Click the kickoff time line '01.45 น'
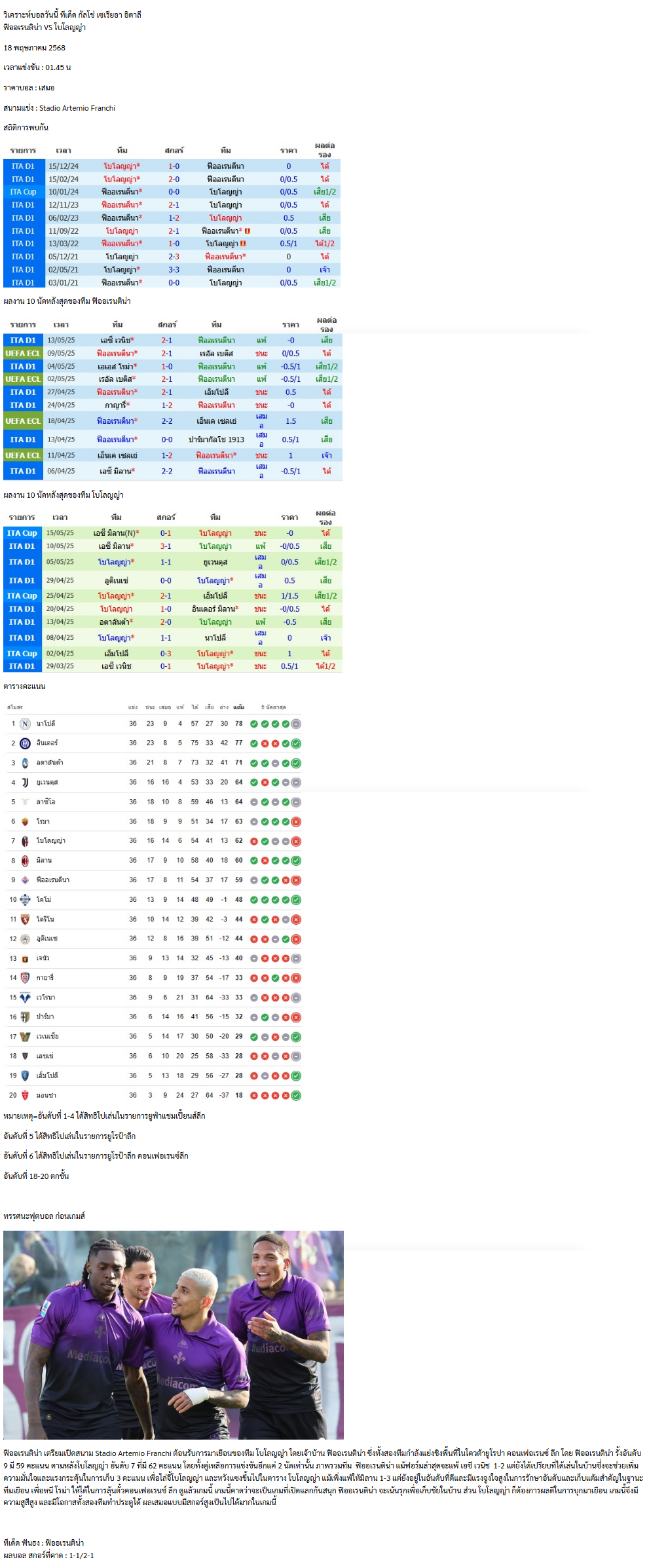649x1568 pixels. point(37,67)
